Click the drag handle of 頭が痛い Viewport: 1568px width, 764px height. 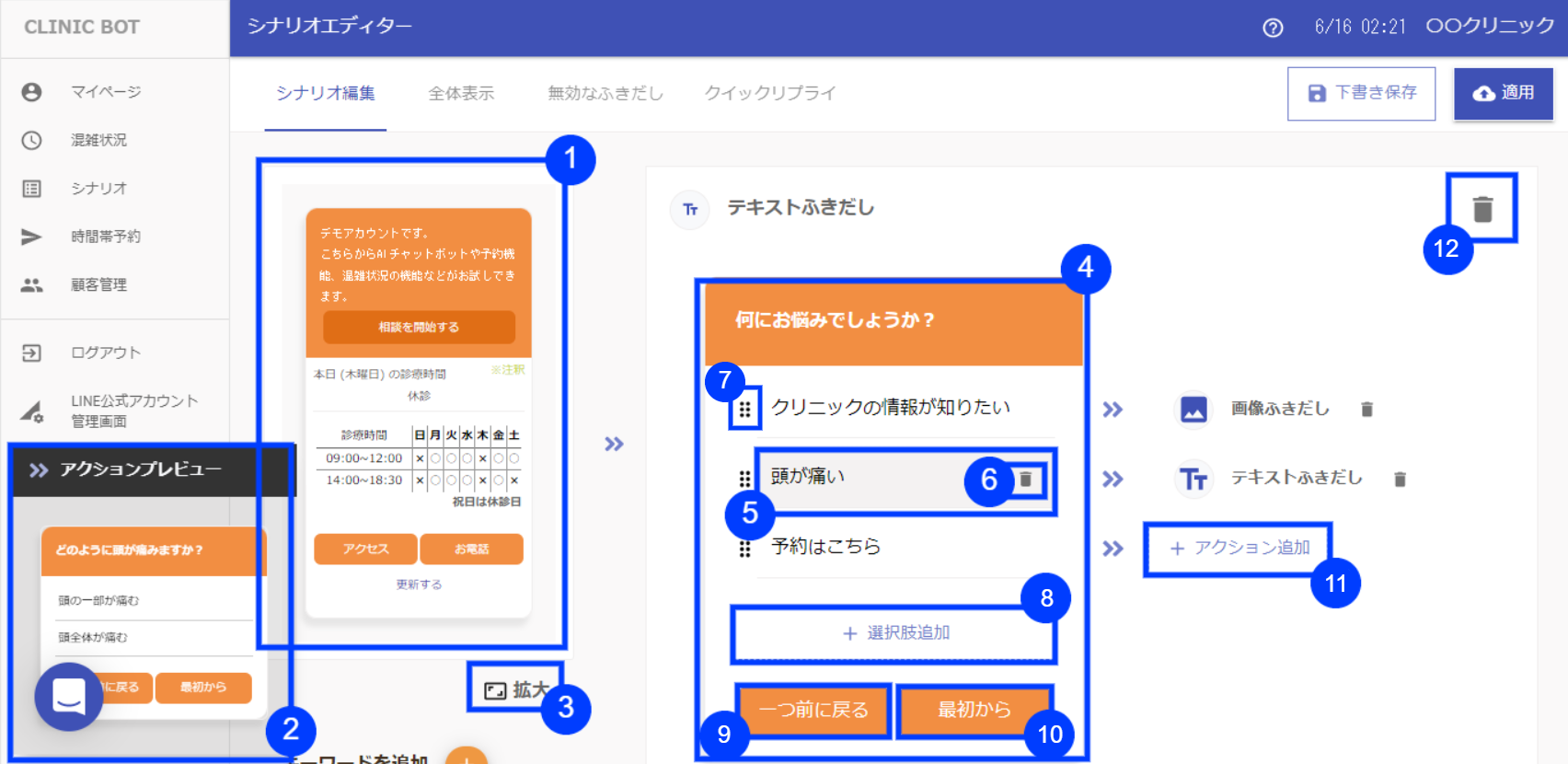pyautogui.click(x=745, y=479)
